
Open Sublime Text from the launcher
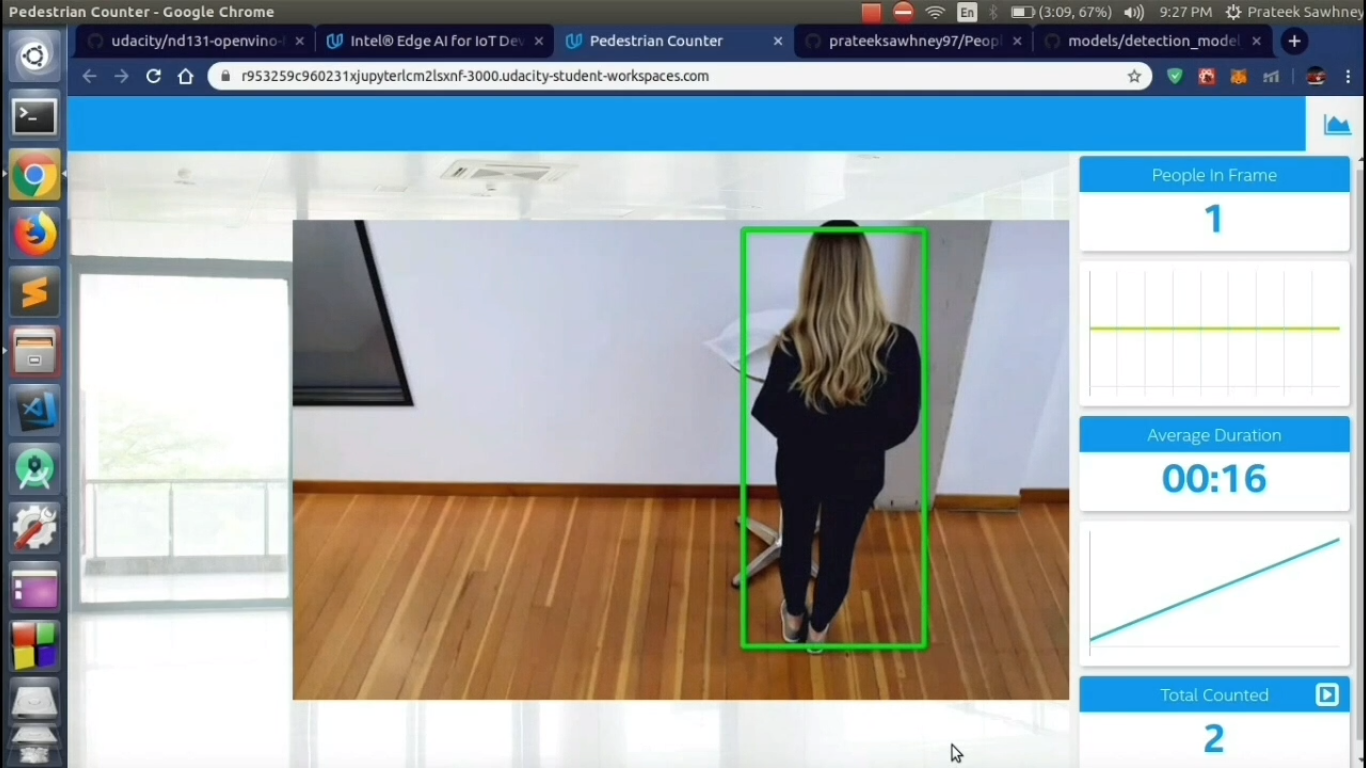(34, 294)
